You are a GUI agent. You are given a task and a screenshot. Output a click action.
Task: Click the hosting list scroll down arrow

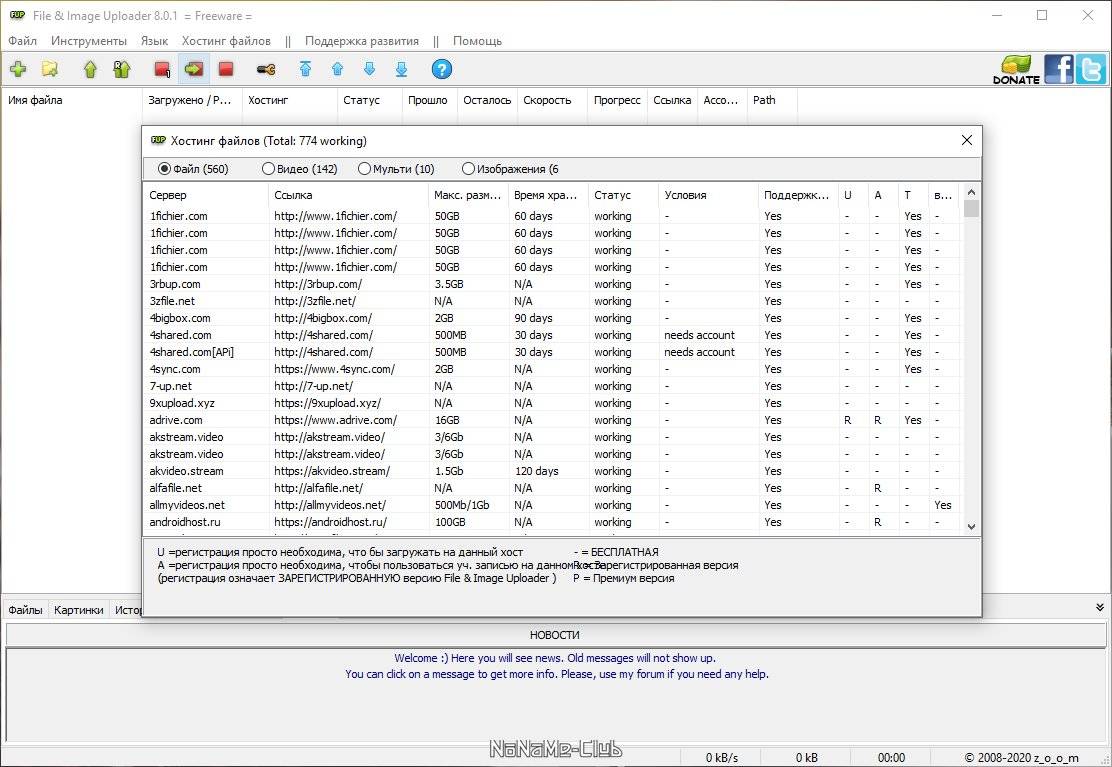[x=972, y=527]
